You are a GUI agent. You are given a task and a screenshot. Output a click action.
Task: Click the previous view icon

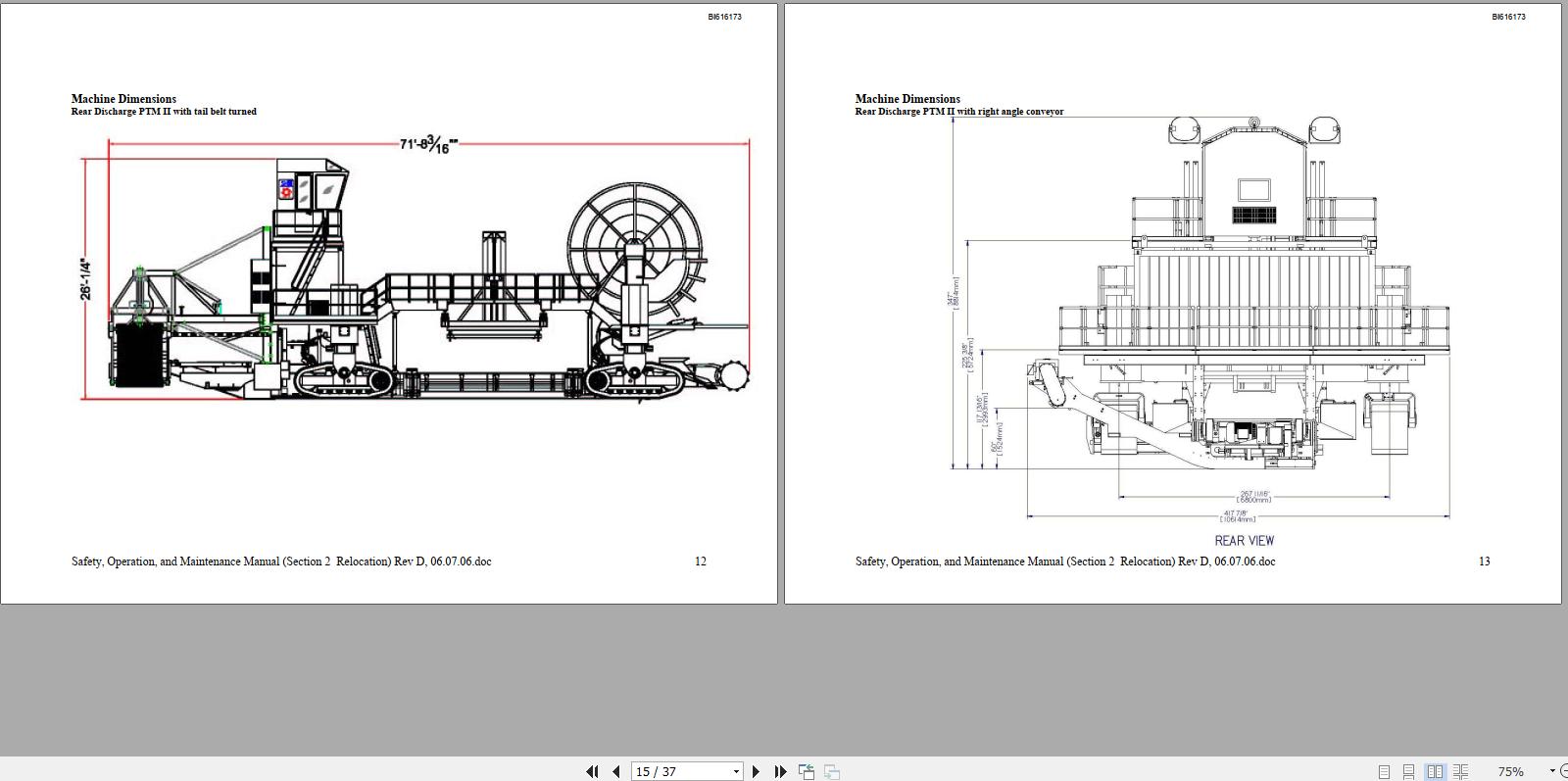[807, 771]
